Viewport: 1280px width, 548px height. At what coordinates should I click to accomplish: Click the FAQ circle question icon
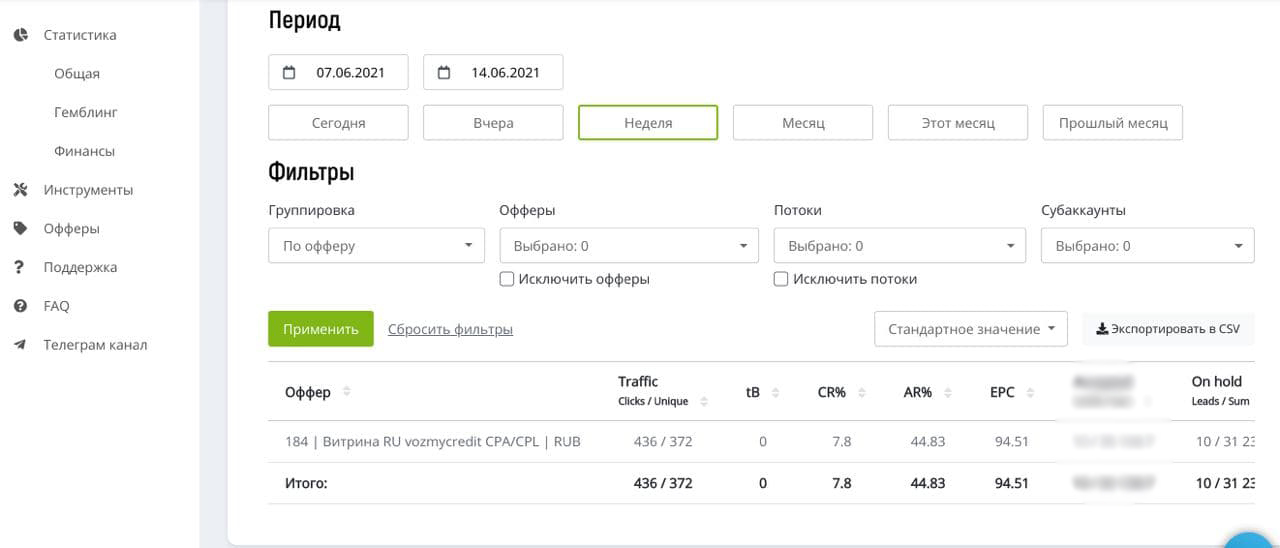20,306
